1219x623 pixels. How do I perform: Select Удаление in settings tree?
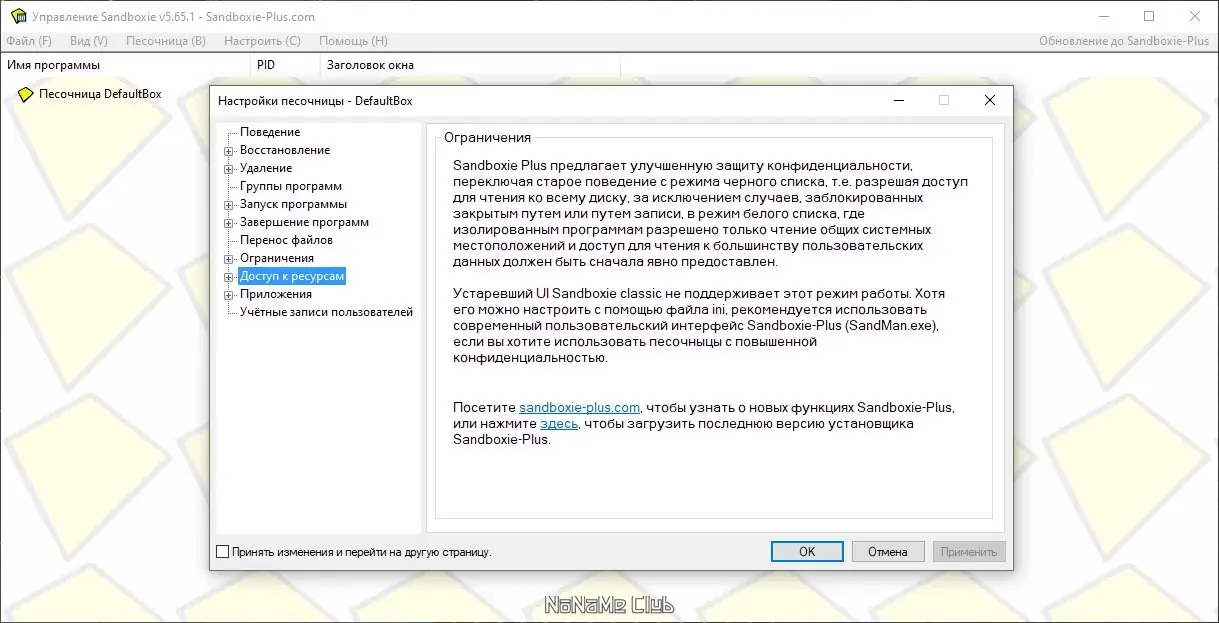(x=266, y=168)
